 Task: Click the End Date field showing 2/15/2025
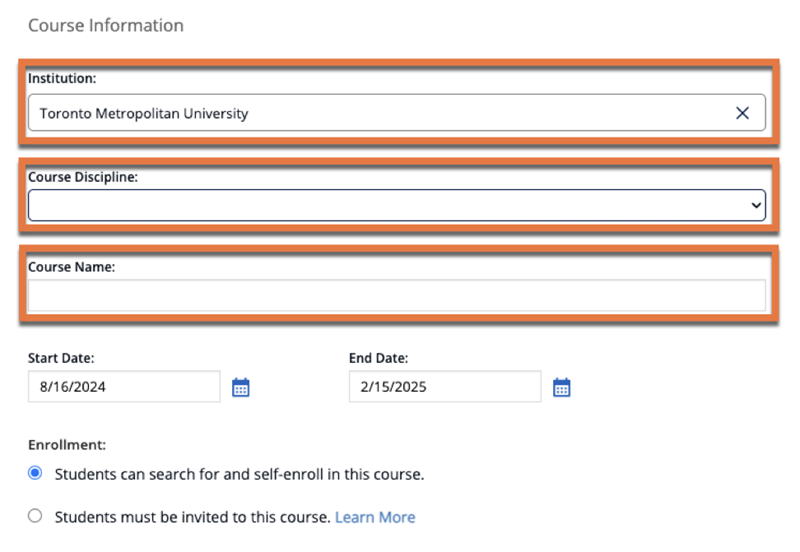[x=444, y=386]
